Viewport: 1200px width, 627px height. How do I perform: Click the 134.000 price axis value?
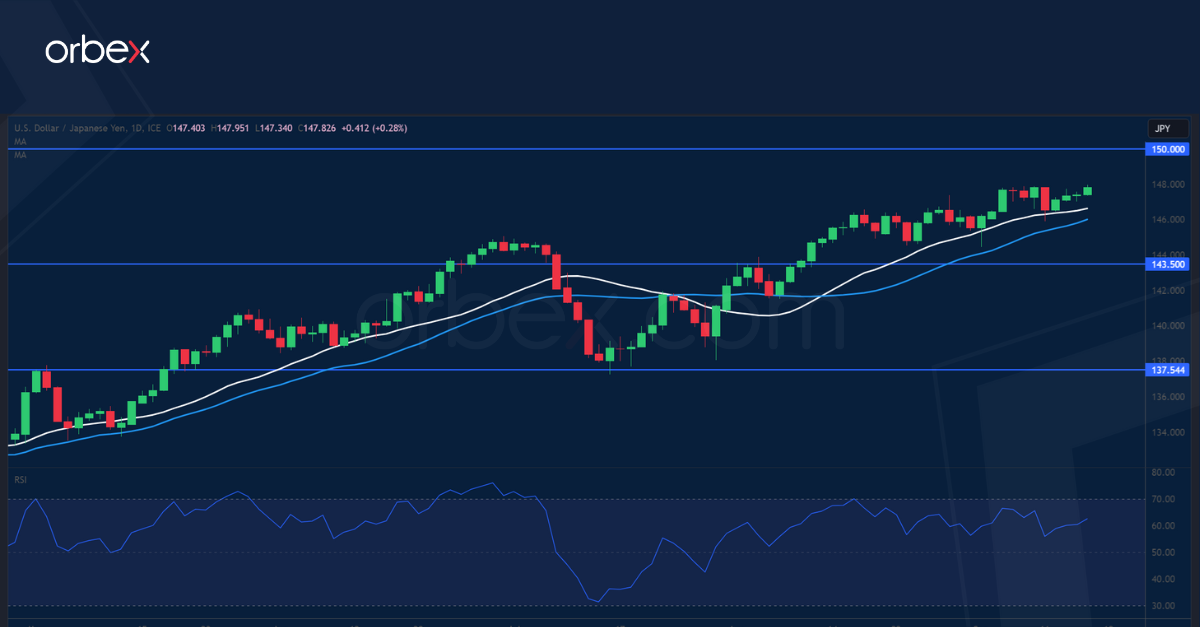tap(1169, 433)
